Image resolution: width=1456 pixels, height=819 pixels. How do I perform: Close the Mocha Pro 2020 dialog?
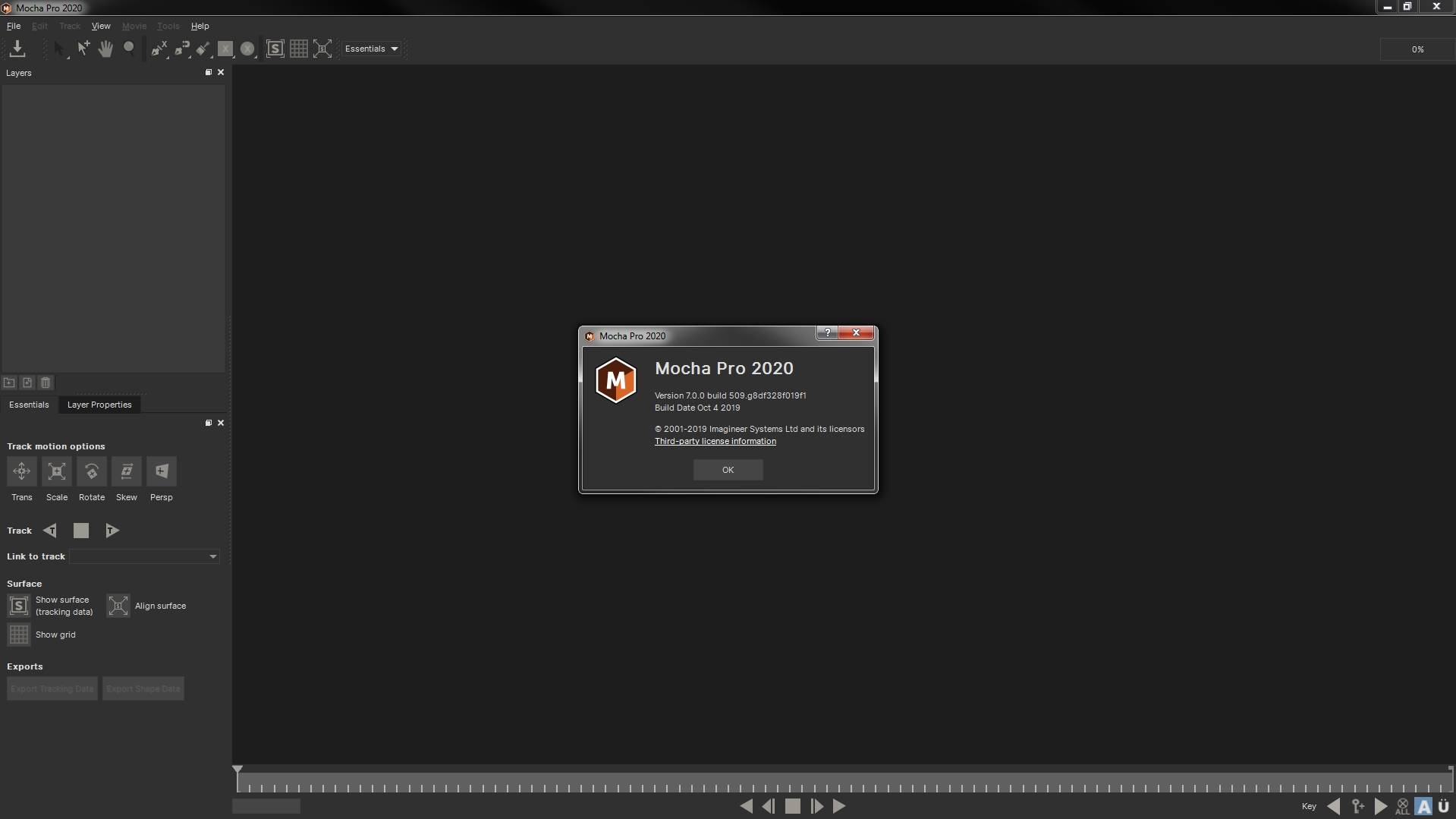(856, 332)
